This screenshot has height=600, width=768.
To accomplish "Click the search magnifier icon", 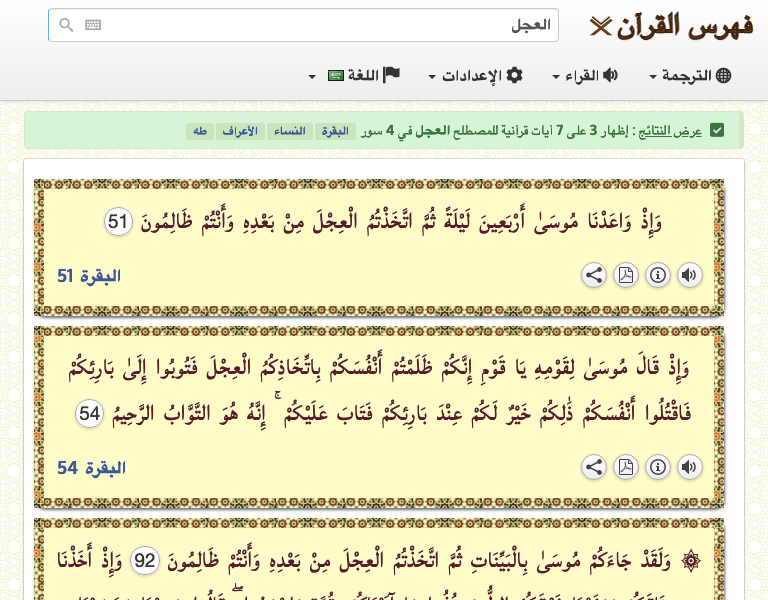I will tap(66, 25).
